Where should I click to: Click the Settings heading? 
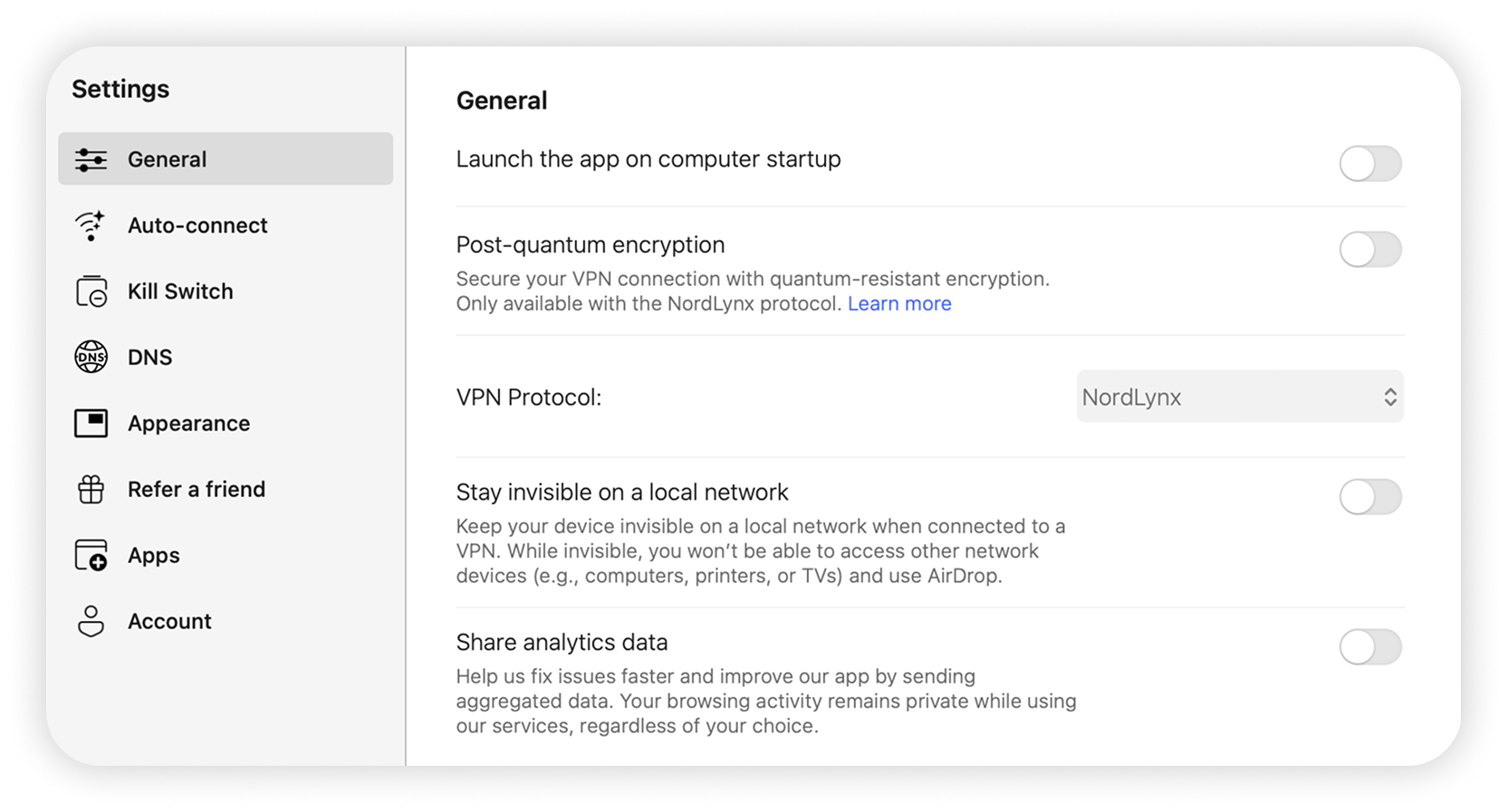tap(120, 88)
